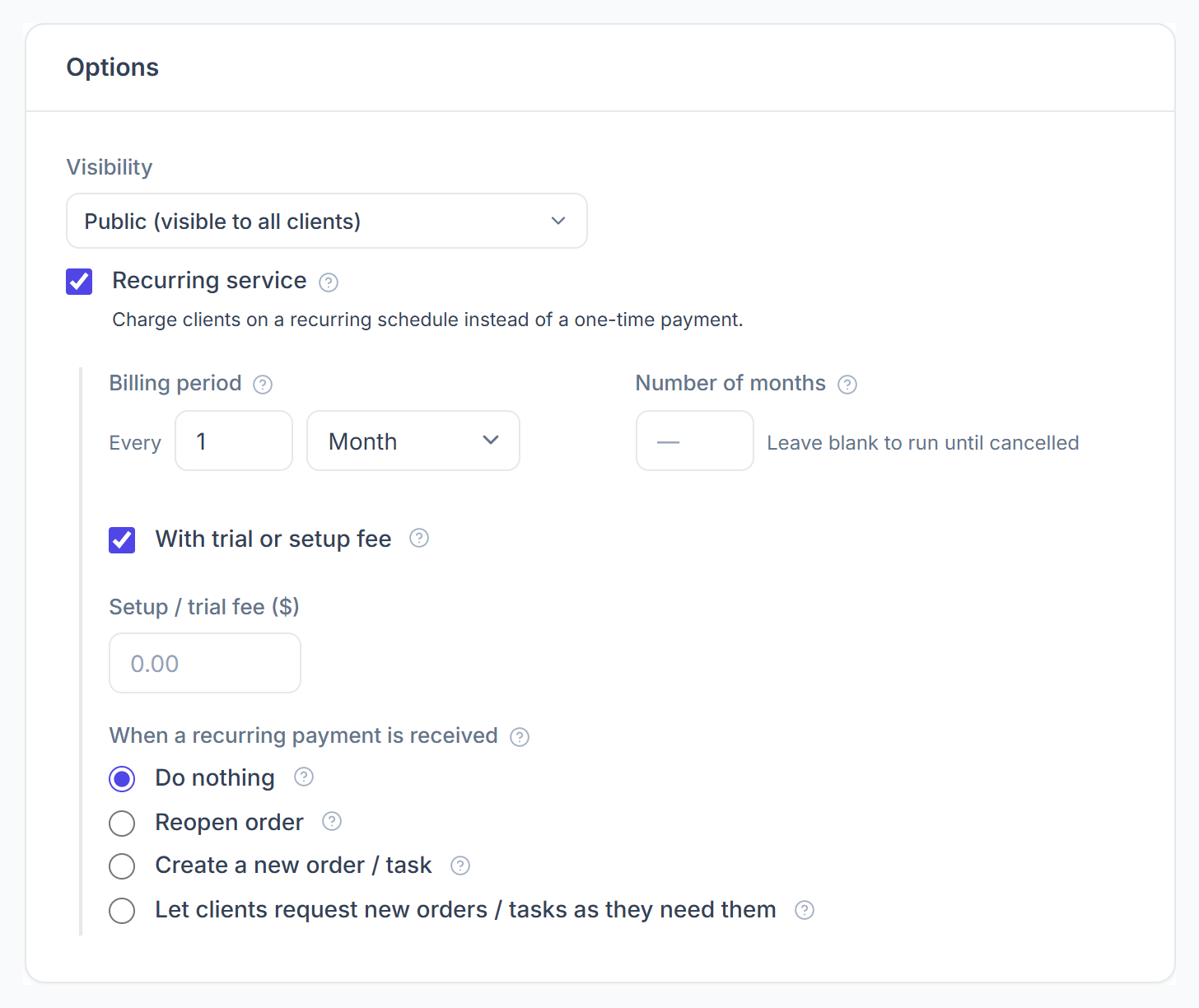Open help icon for trial or setup fee
1199x1008 pixels.
[x=419, y=538]
